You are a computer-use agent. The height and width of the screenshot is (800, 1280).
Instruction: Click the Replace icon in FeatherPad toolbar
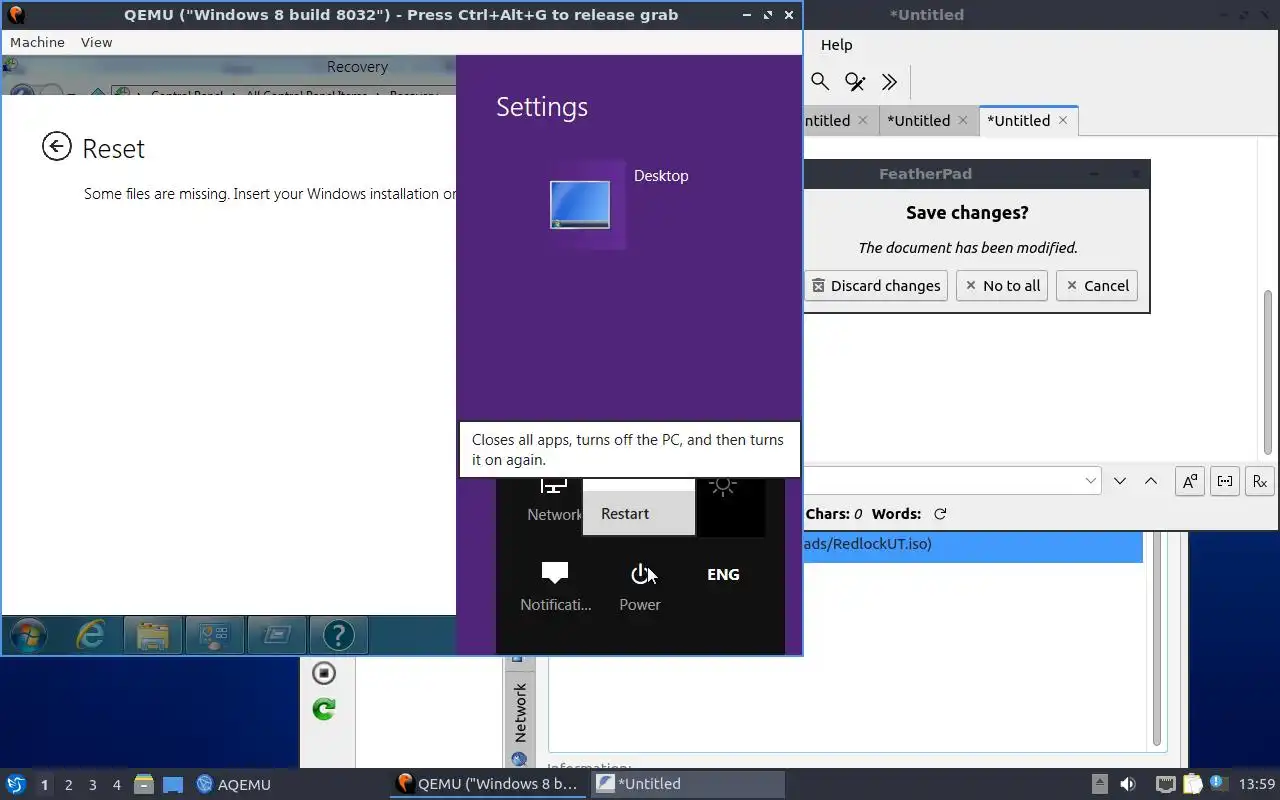(x=854, y=82)
